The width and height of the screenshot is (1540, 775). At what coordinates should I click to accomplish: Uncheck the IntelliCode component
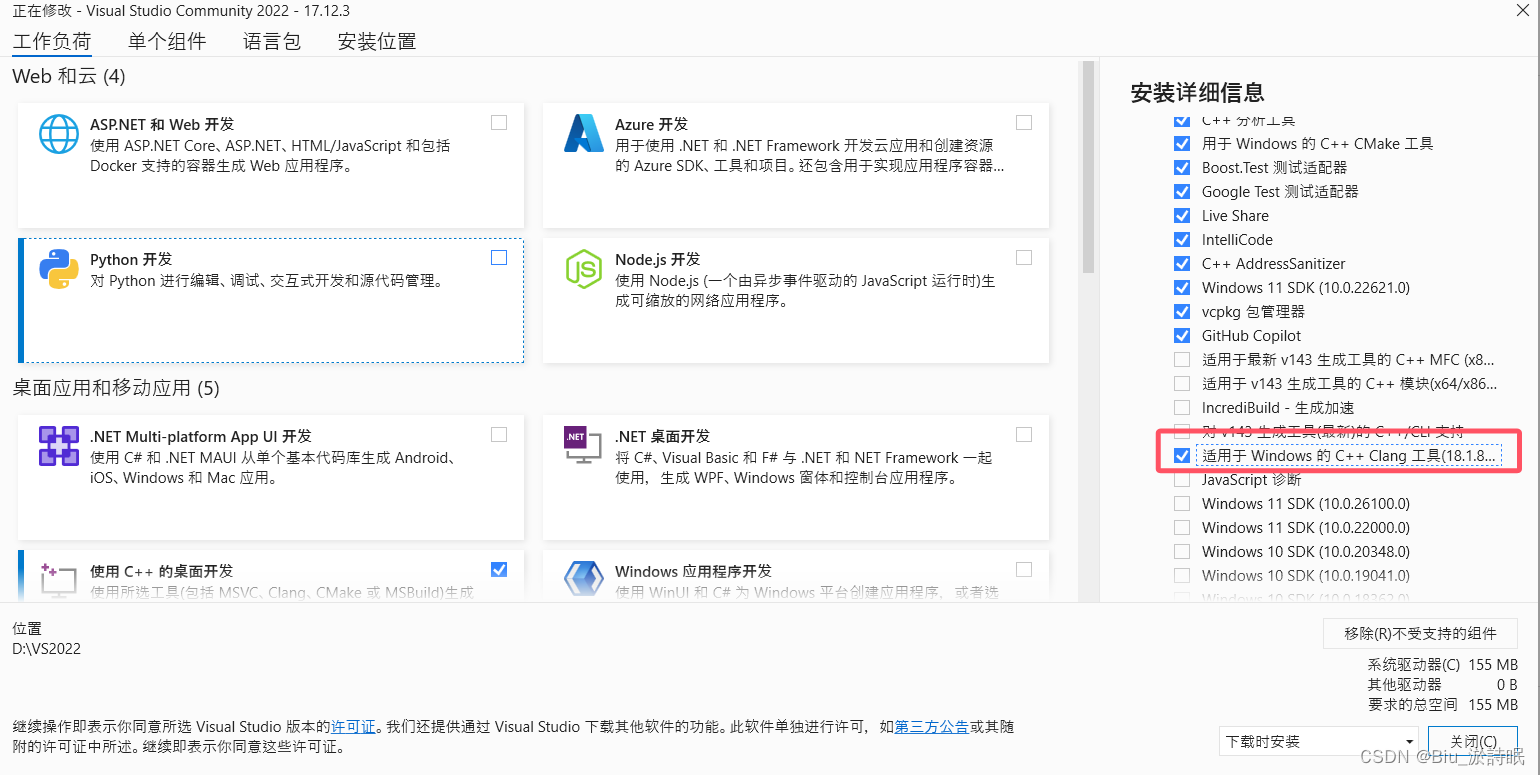(1182, 240)
